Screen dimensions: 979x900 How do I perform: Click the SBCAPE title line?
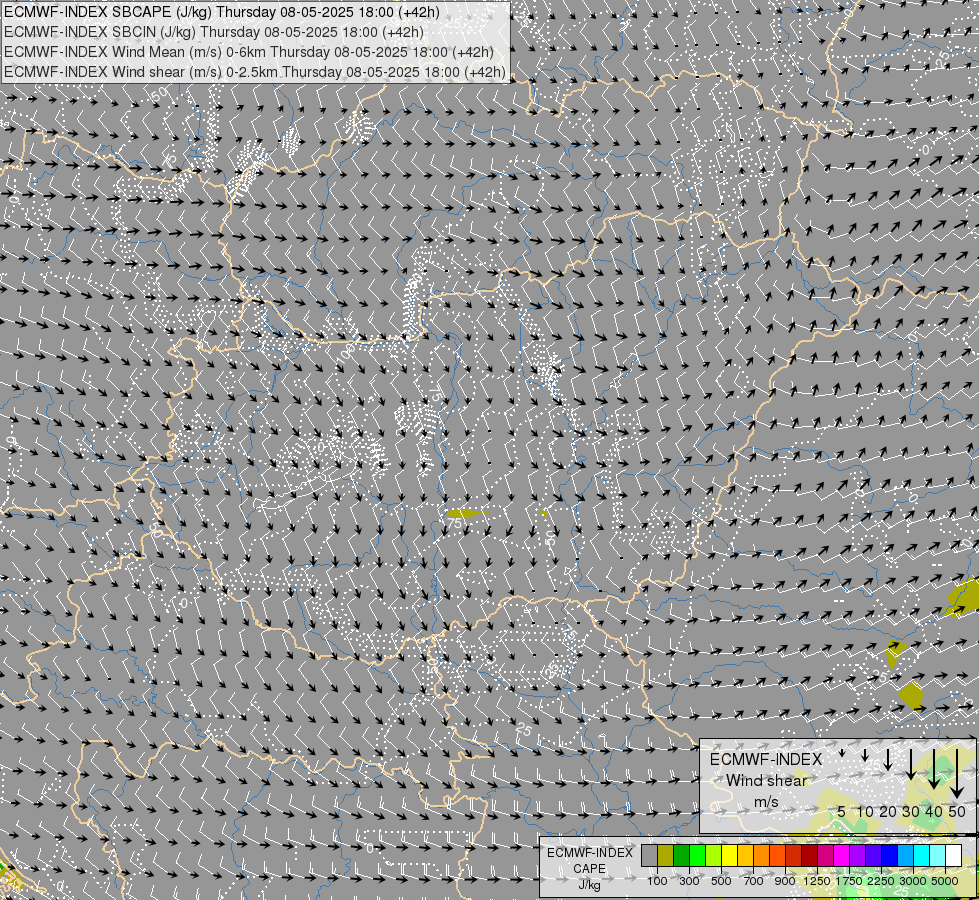pyautogui.click(x=222, y=12)
